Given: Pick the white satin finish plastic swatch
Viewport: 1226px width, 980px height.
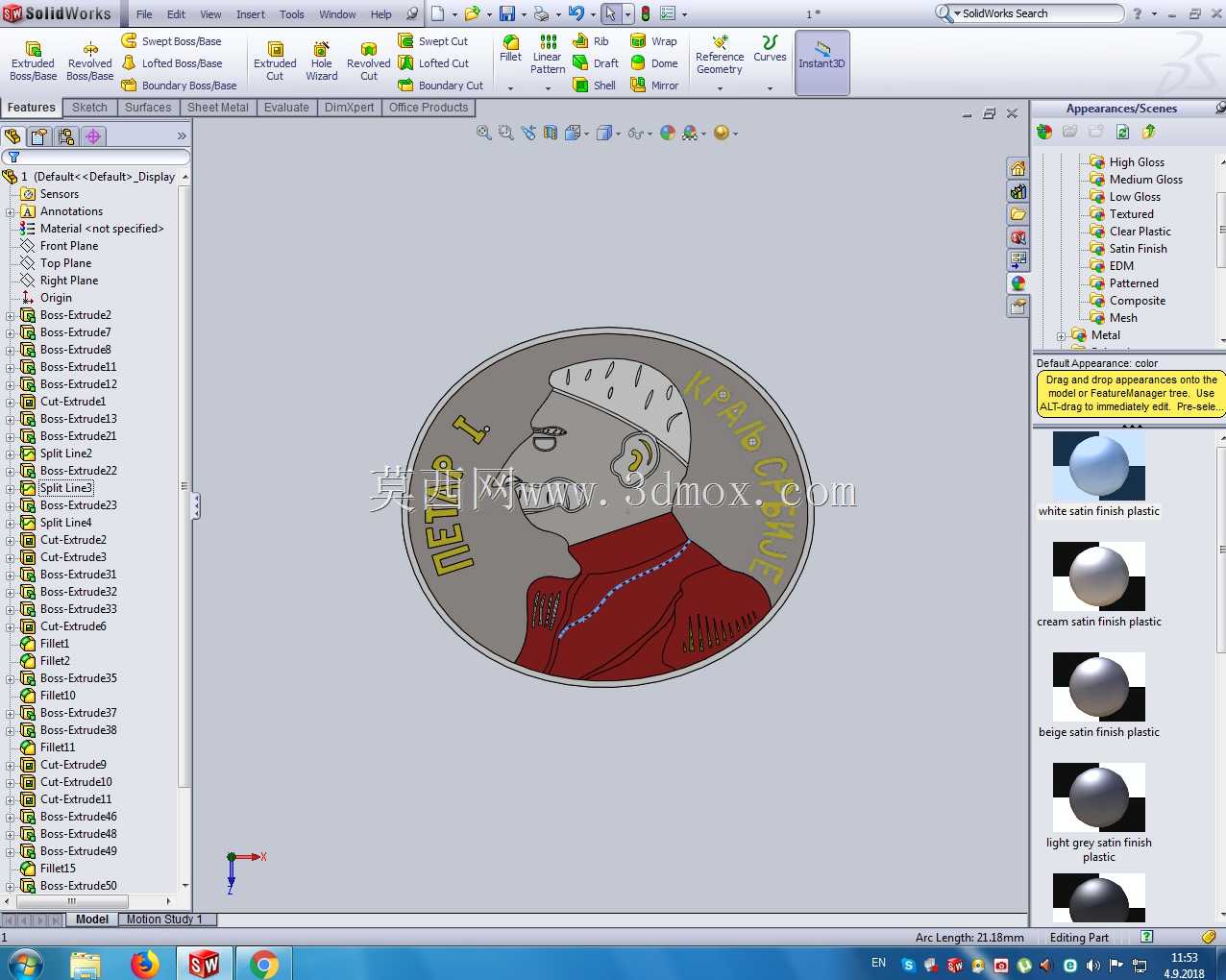Looking at the screenshot, I should click(1099, 465).
